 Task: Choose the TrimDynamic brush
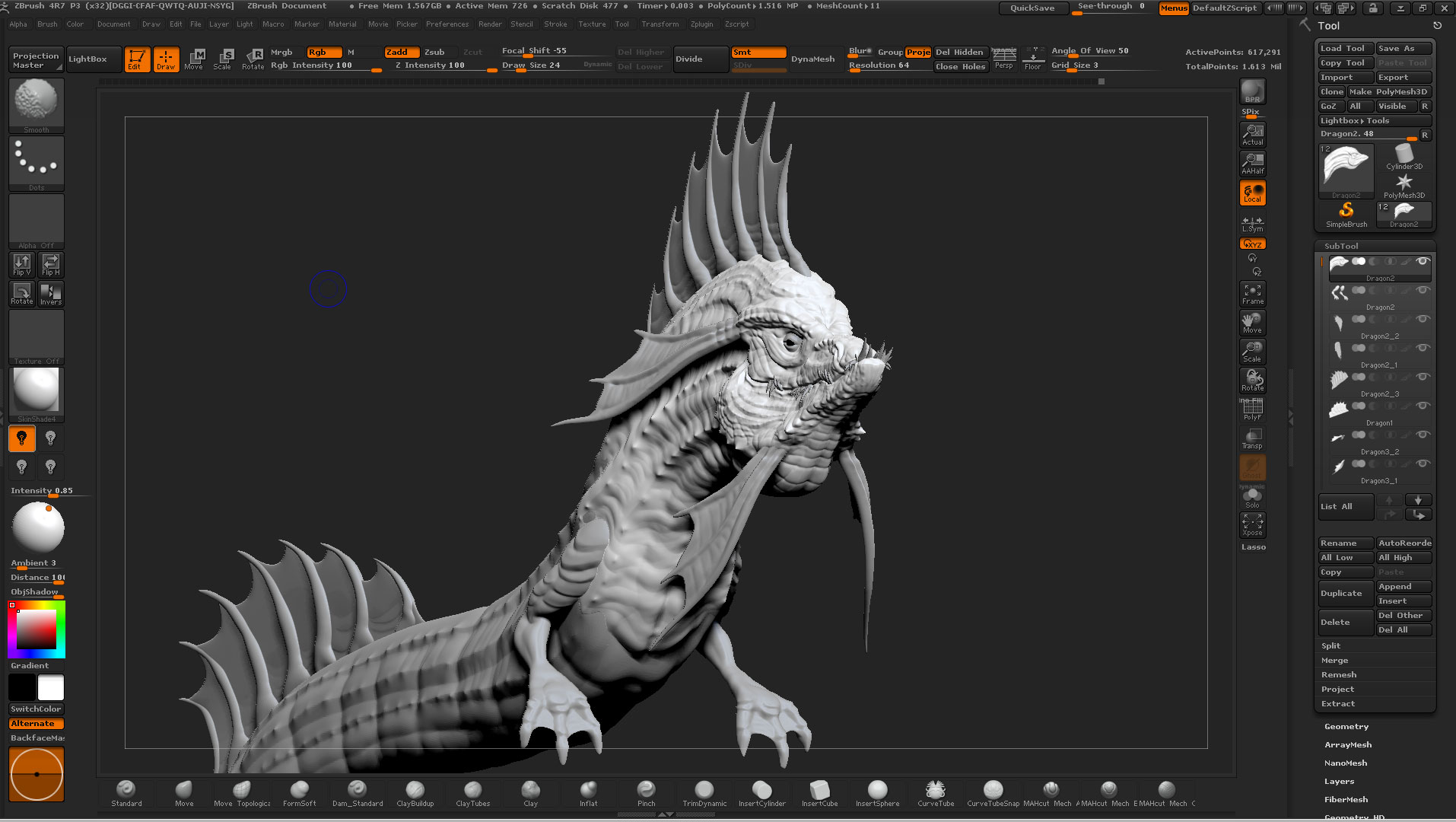tap(704, 793)
